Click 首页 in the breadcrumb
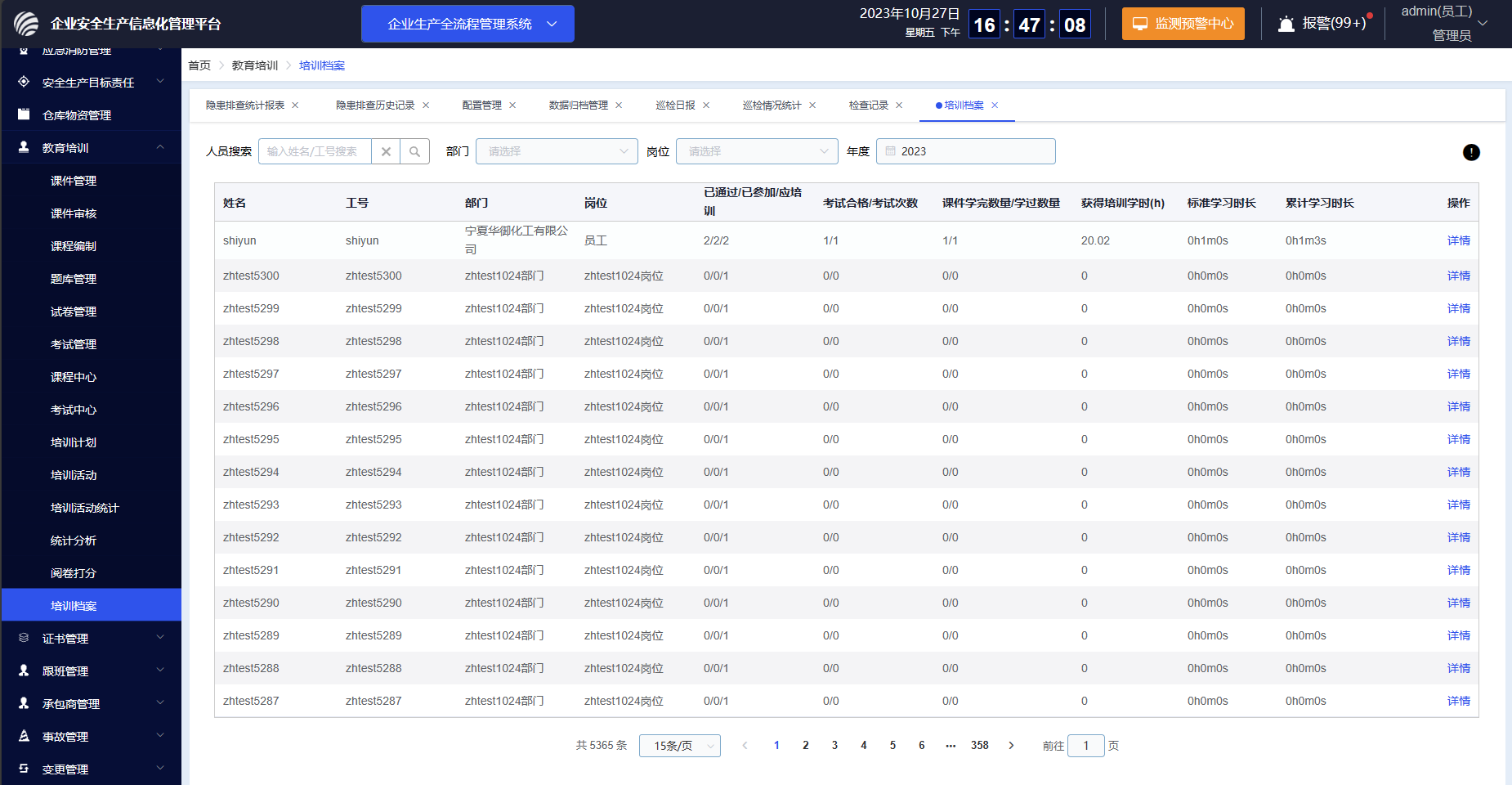This screenshot has height=785, width=1512. pyautogui.click(x=199, y=65)
